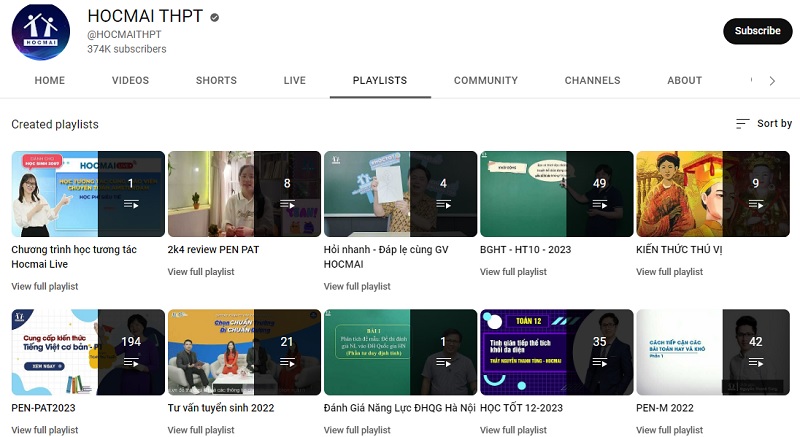This screenshot has height=437, width=800.
Task: Switch to the VIDEOS tab
Action: point(130,81)
